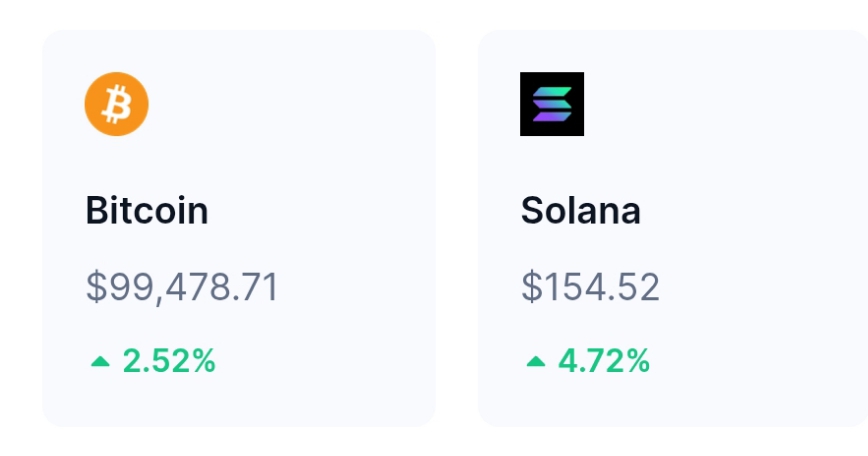Viewport: 868px width, 456px height.
Task: Open the Solana asset card
Action: 673,228
